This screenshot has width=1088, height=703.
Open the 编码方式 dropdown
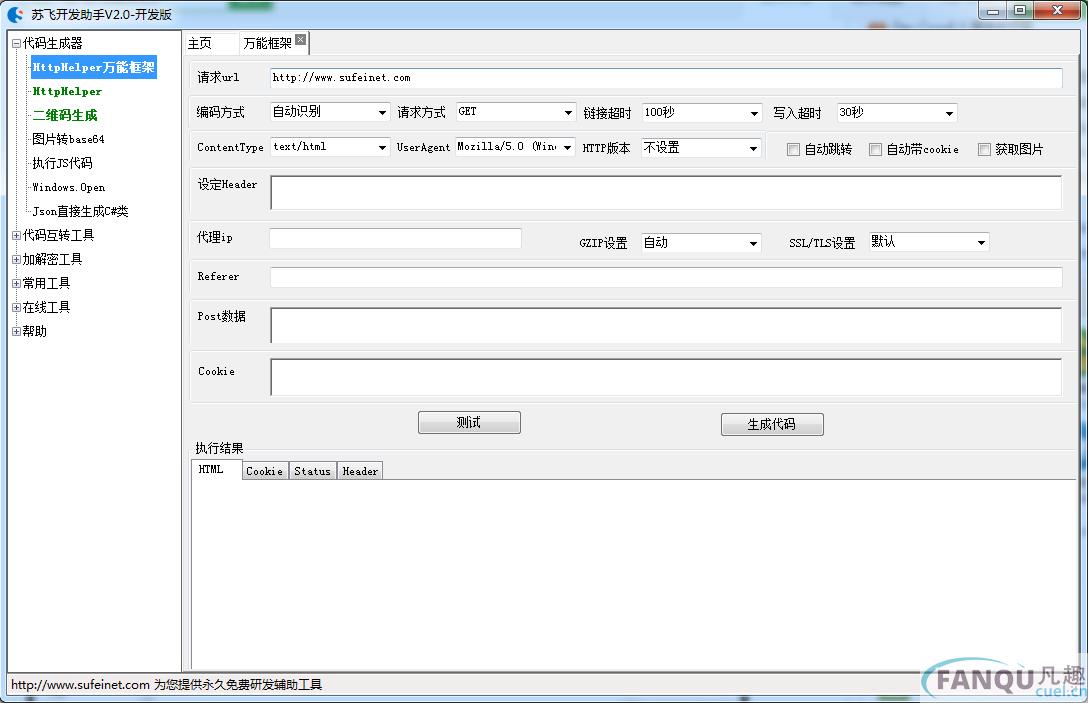382,113
